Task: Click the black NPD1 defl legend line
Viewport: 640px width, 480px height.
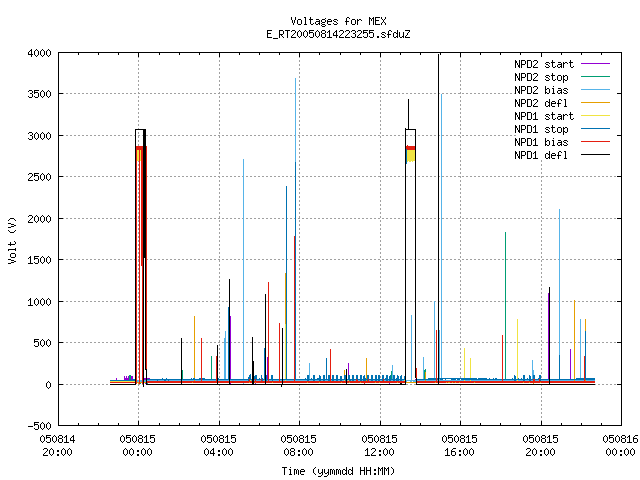Action: (596, 155)
